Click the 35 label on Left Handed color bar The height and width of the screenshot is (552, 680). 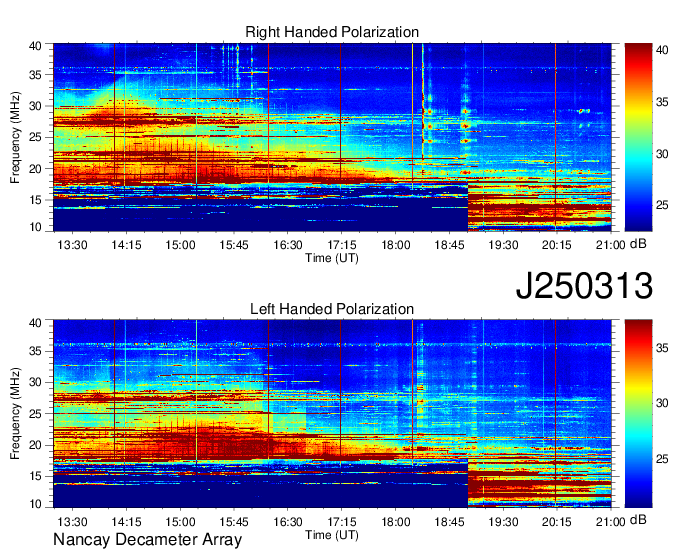662,348
